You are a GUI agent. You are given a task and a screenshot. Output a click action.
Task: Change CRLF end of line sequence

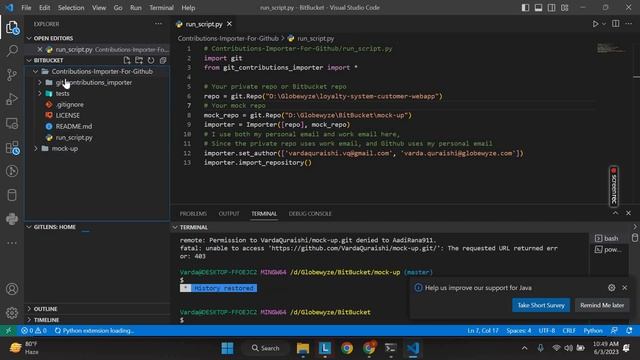tap(569, 331)
